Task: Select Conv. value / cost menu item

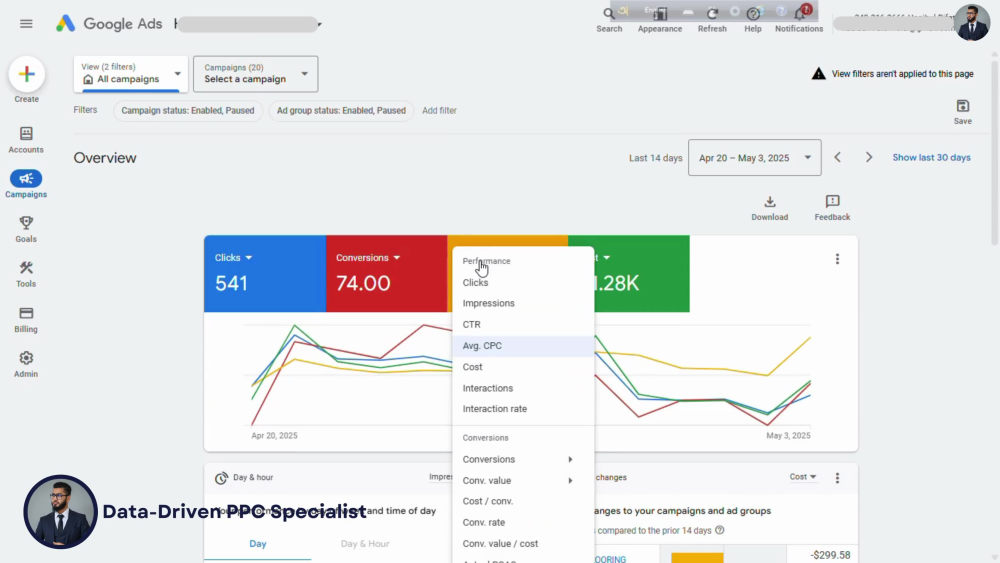Action: [523, 544]
